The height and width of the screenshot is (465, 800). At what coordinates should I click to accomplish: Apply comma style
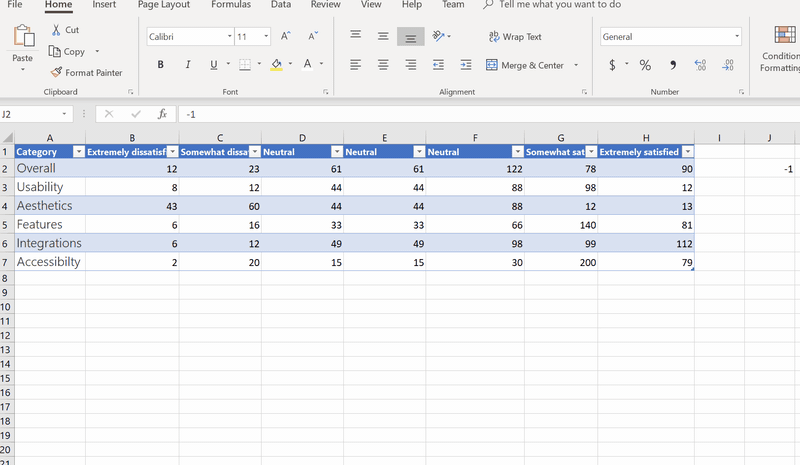(673, 65)
